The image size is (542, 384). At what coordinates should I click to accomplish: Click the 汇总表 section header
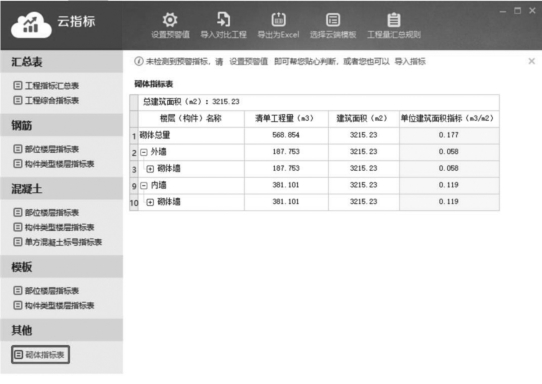62,62
